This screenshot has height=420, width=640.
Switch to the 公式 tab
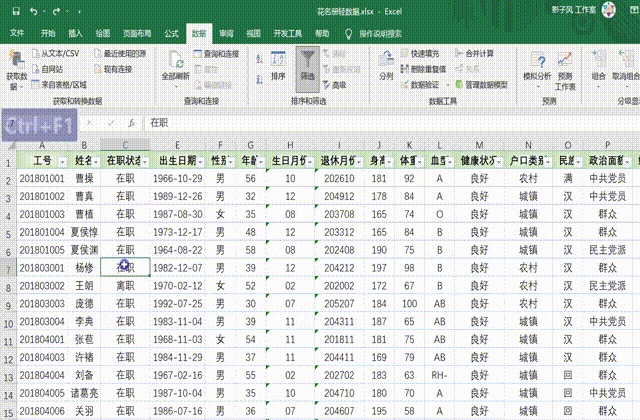point(171,33)
